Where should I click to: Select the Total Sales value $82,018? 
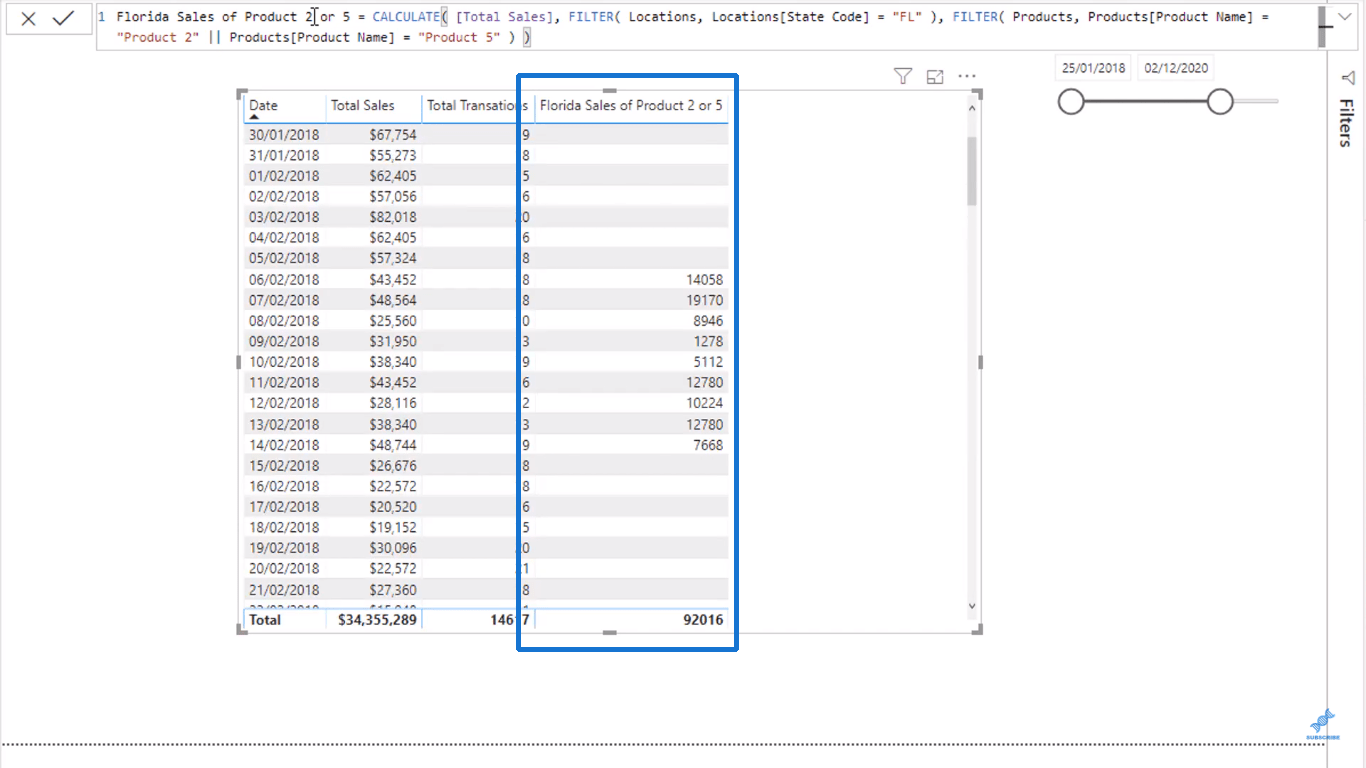pyautogui.click(x=392, y=217)
